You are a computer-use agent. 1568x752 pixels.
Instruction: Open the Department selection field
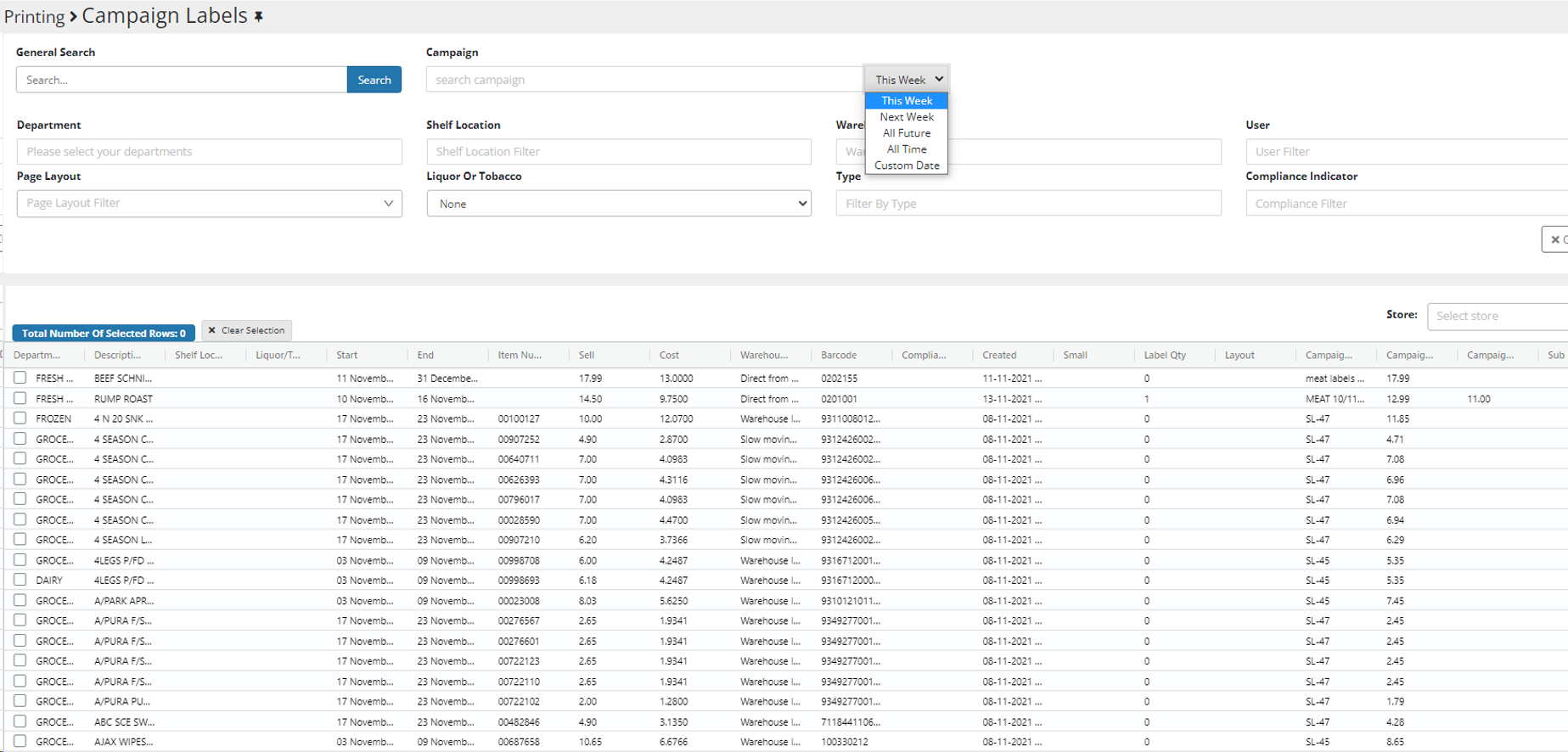tap(209, 151)
